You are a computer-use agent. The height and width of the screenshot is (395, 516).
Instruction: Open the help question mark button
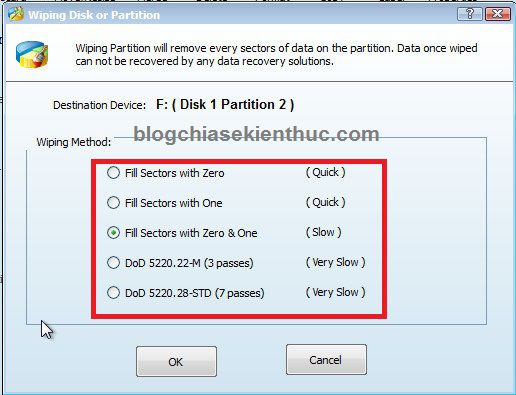pyautogui.click(x=470, y=14)
